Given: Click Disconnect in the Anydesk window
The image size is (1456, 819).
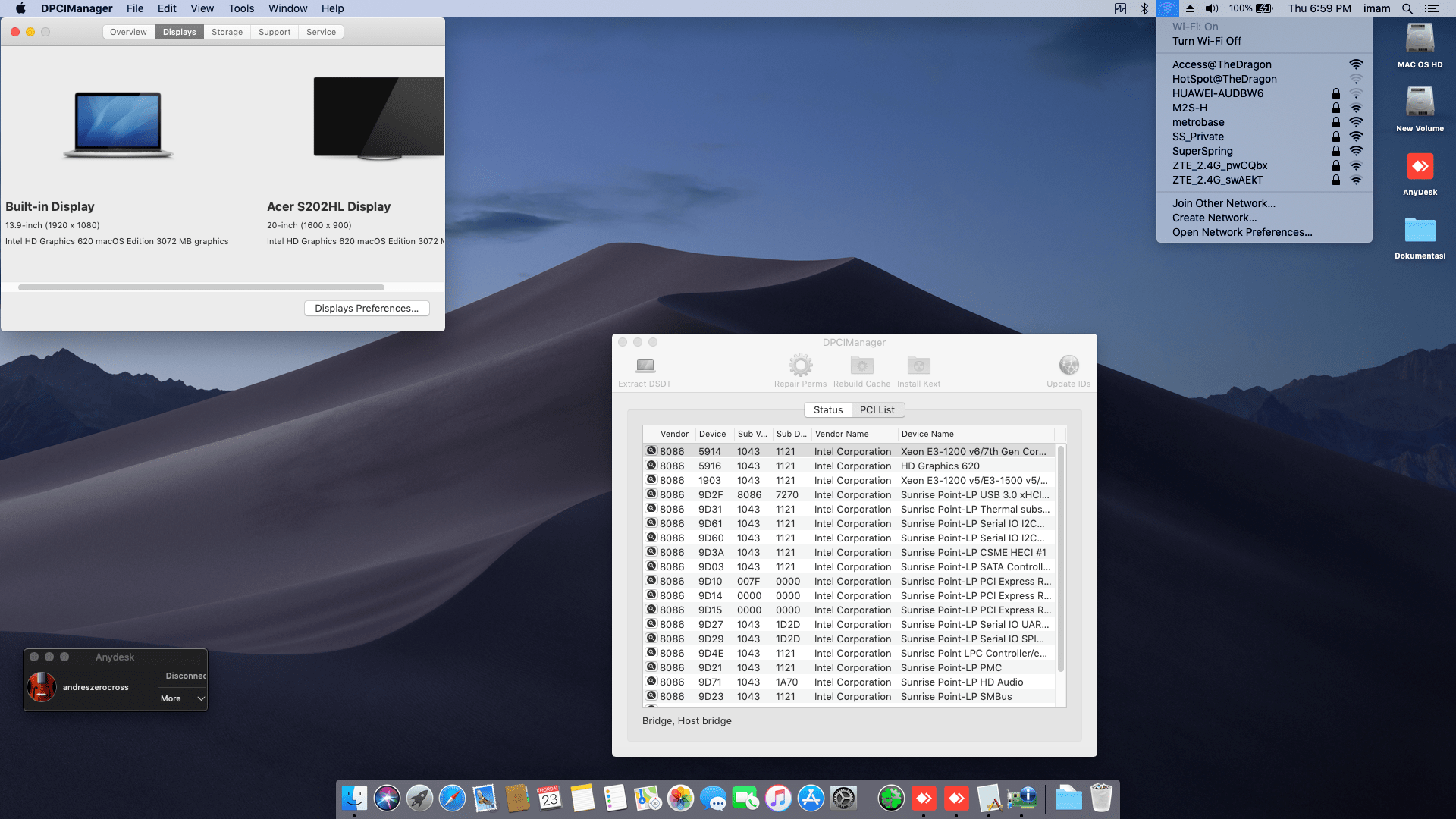Looking at the screenshot, I should pos(186,676).
